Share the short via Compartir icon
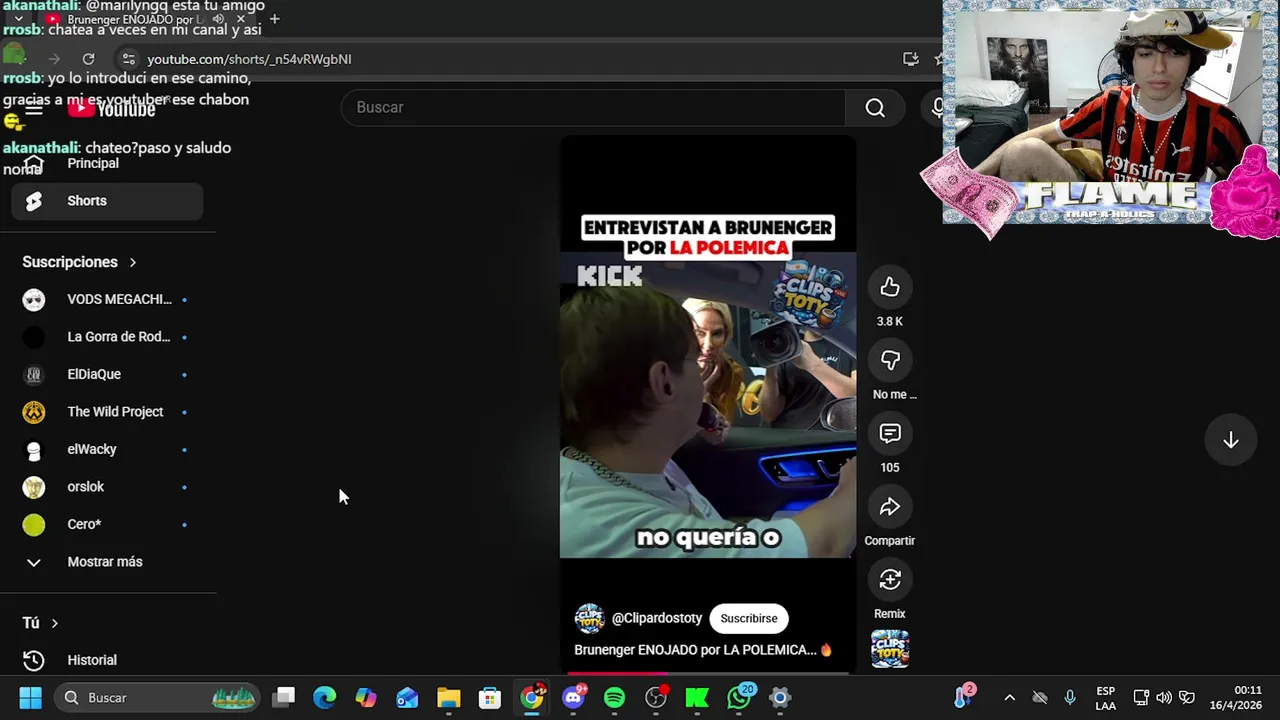 click(x=890, y=507)
